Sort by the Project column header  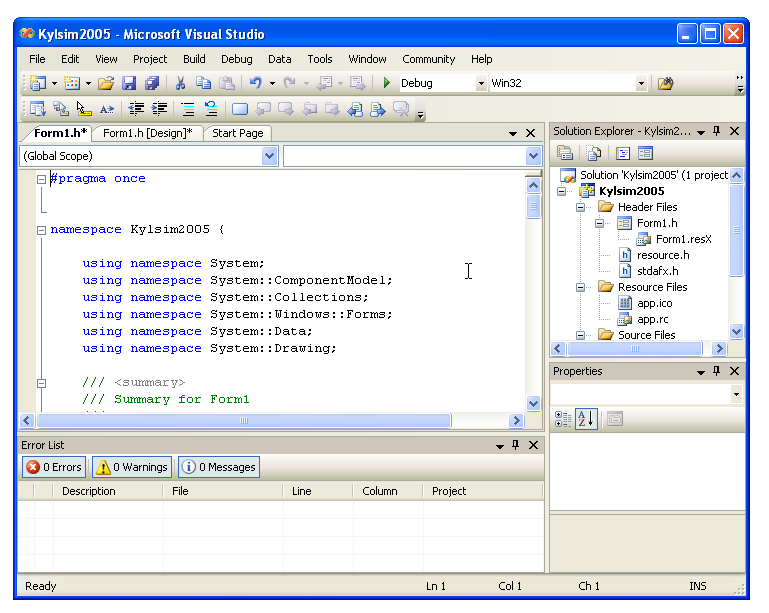pyautogui.click(x=483, y=491)
